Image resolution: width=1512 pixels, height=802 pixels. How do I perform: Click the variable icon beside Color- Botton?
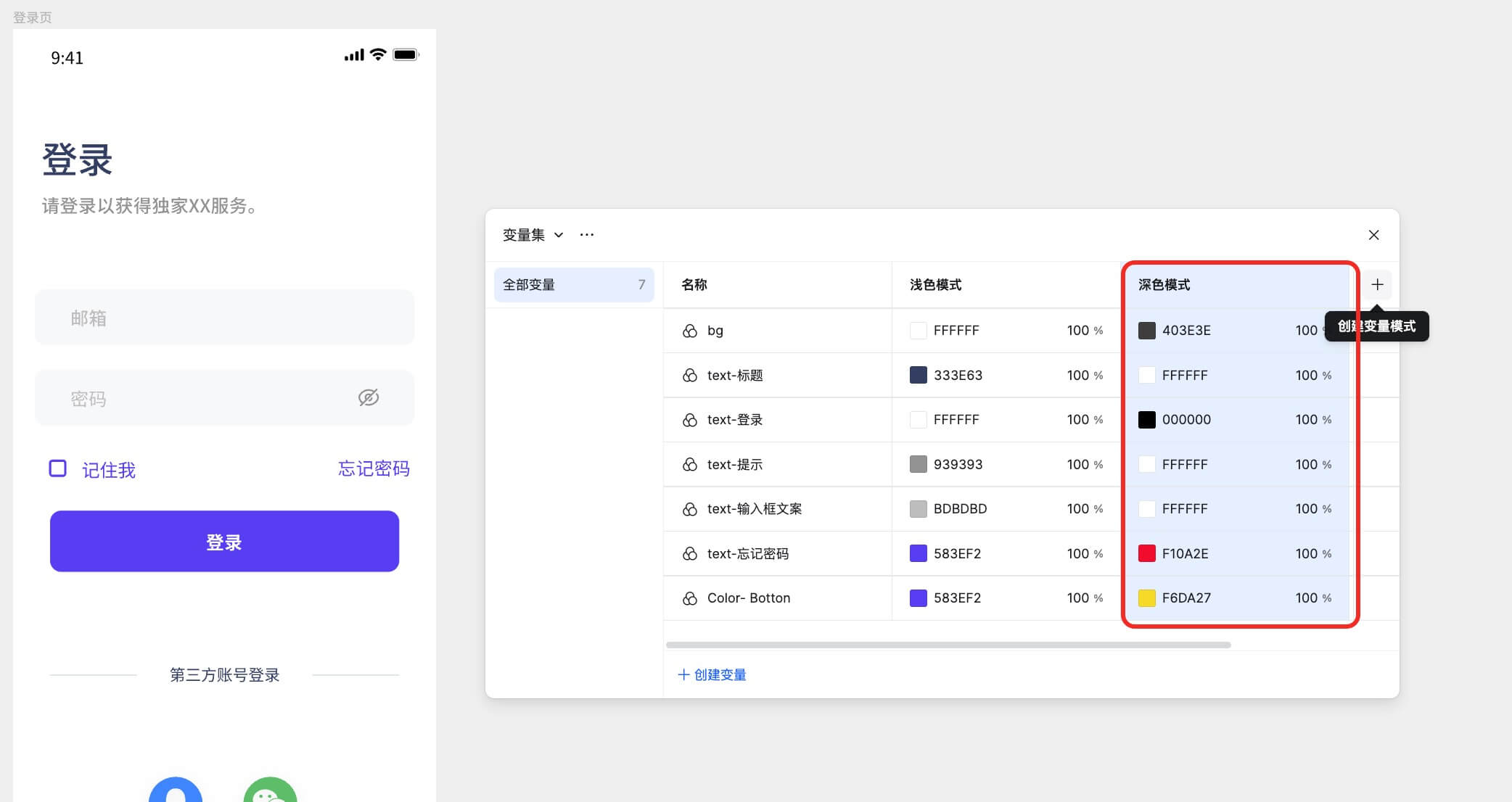(x=690, y=598)
